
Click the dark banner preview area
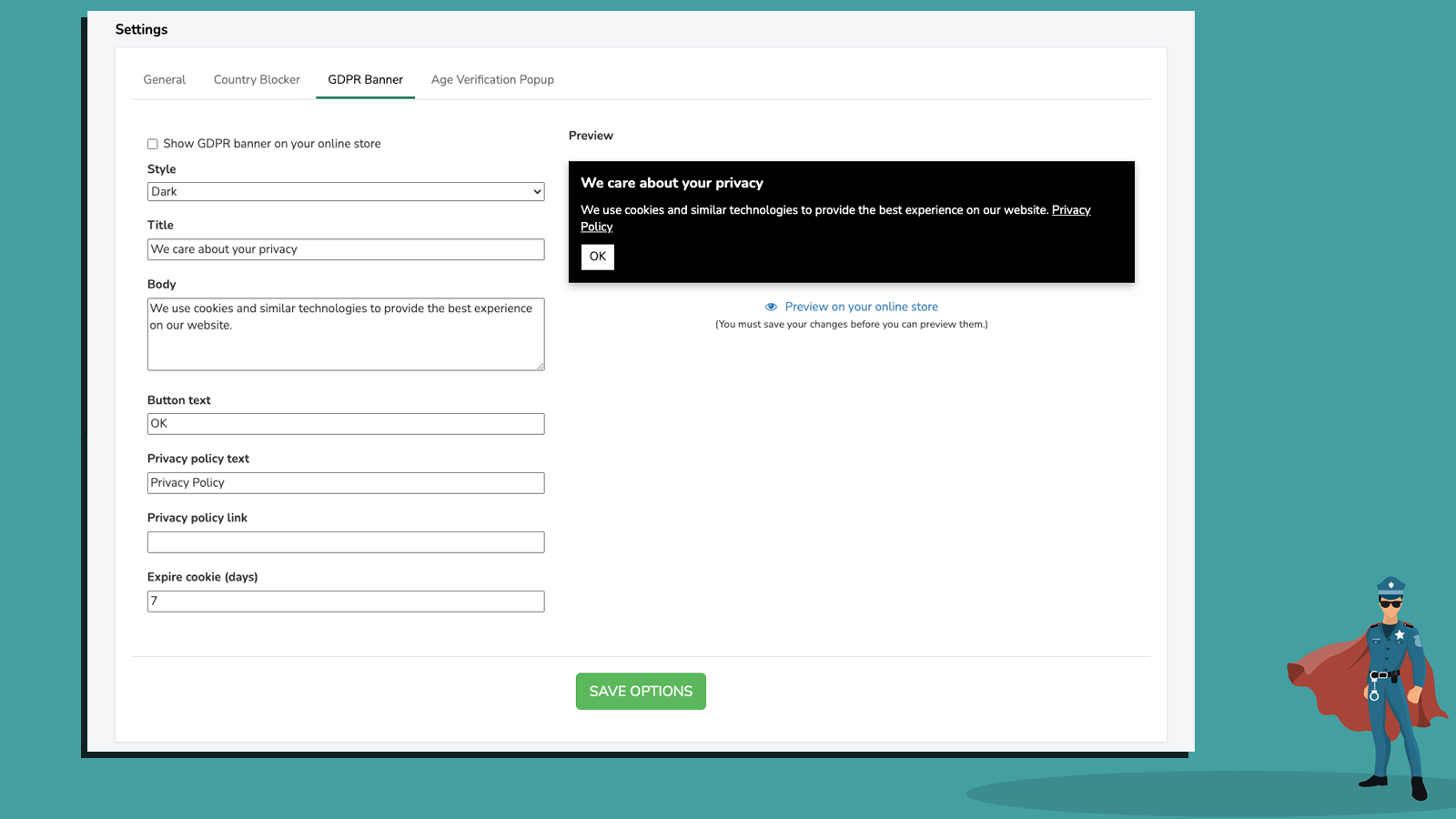851,222
